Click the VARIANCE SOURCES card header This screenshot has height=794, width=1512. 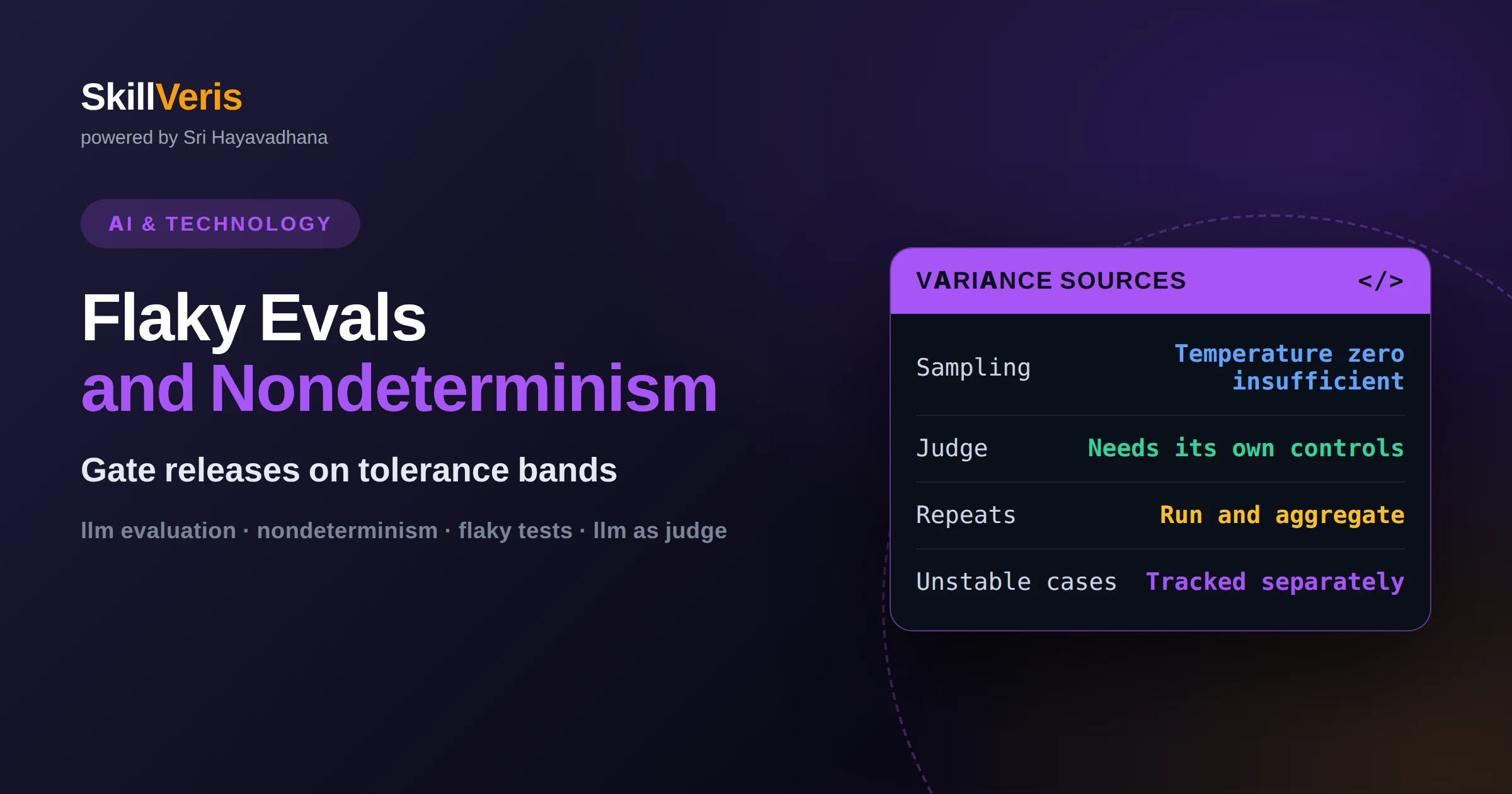pyautogui.click(x=1160, y=281)
